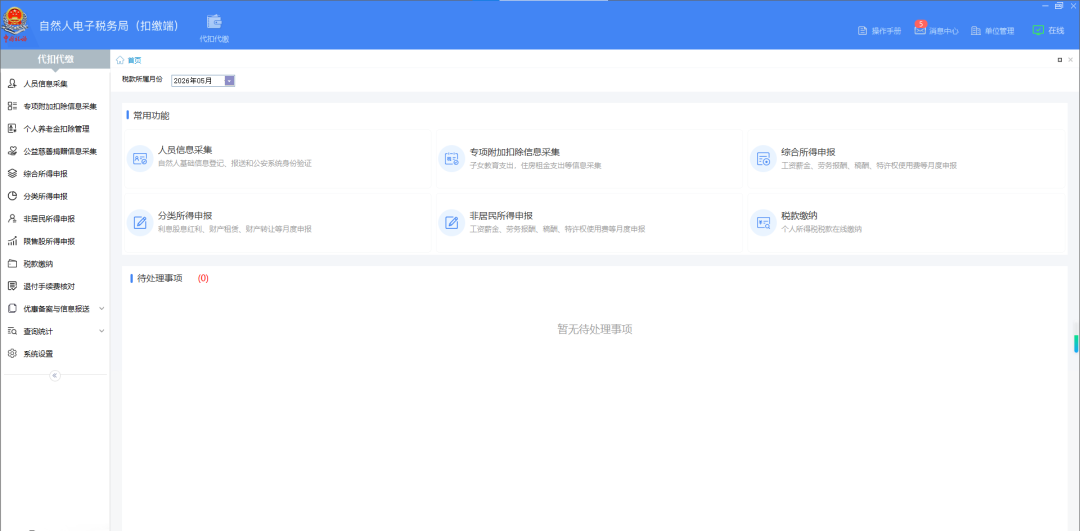
Task: Click the 公益慈善捐赠信息采集 sidebar icon
Action: click(x=12, y=151)
